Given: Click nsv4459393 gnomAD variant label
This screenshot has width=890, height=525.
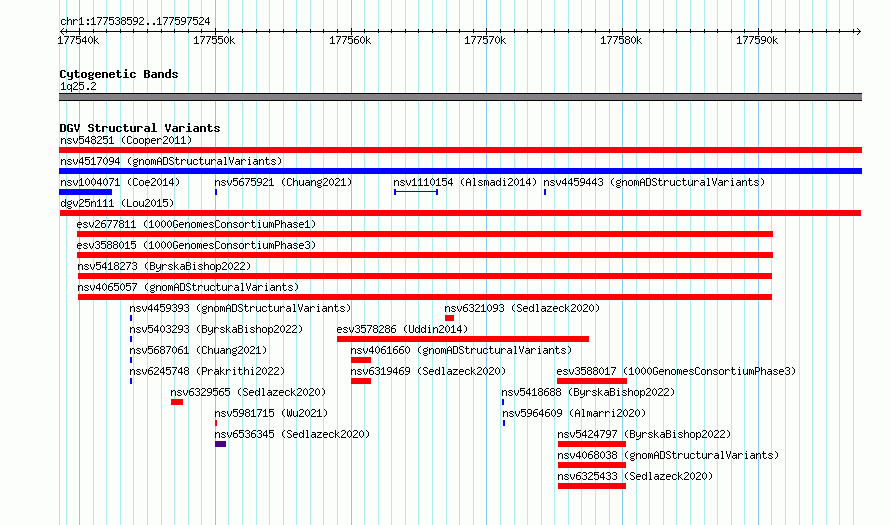Looking at the screenshot, I should pos(240,308).
